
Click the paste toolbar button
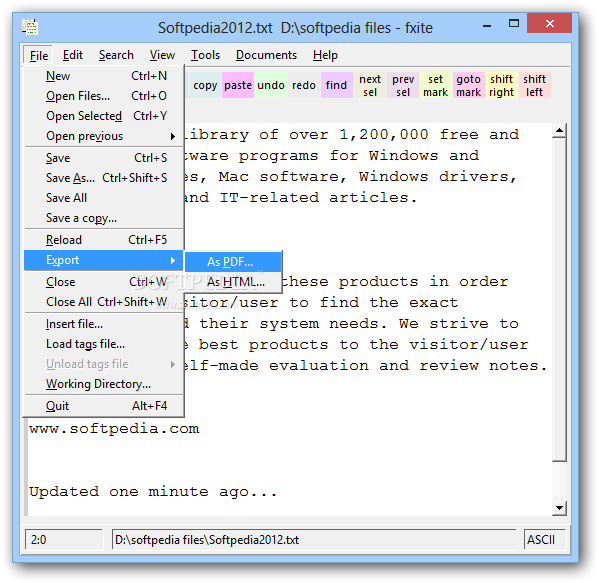click(238, 85)
